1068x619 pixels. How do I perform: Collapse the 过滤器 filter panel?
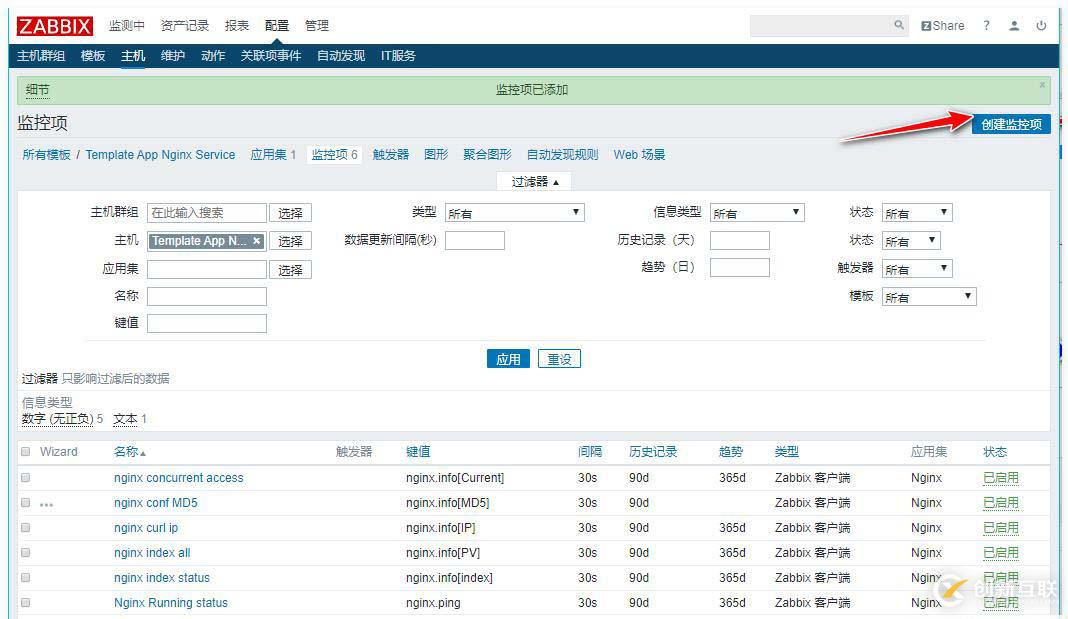pyautogui.click(x=535, y=182)
